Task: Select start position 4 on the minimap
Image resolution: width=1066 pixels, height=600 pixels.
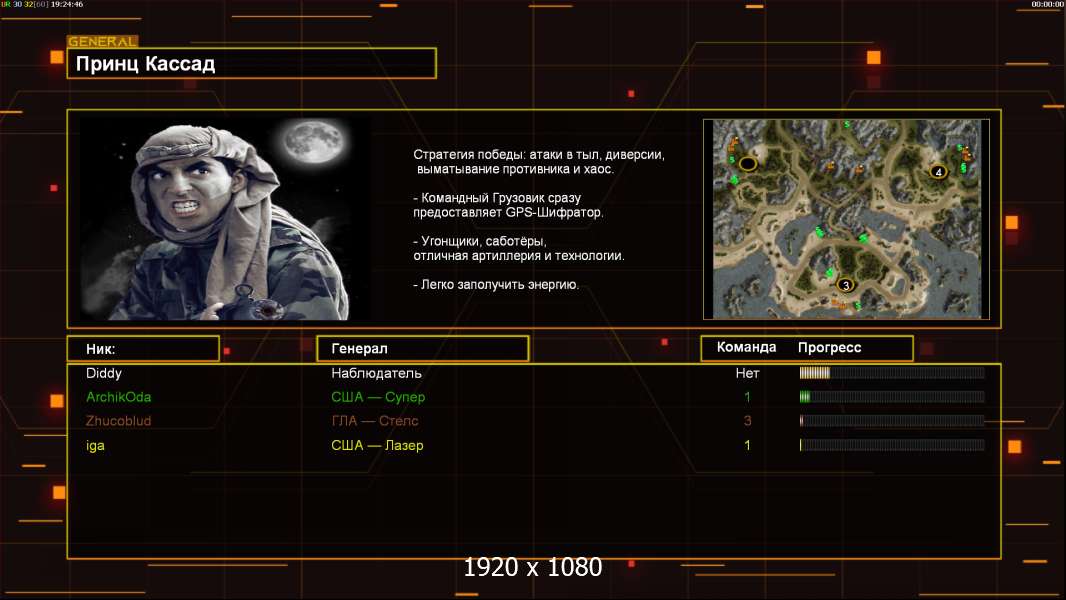Action: 939,172
